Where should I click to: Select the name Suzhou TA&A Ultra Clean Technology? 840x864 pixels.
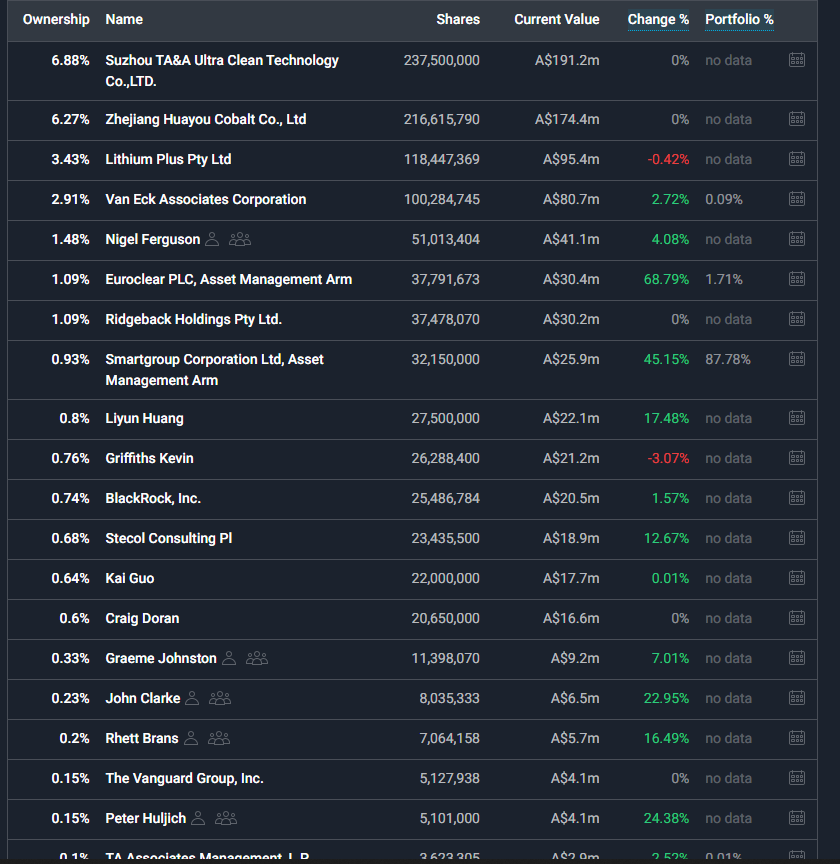click(x=222, y=71)
